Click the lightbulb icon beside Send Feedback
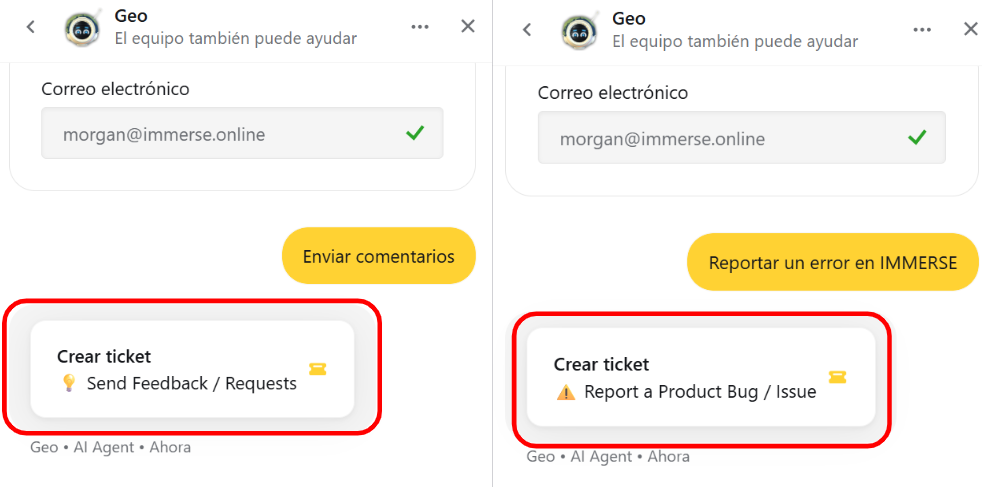The height and width of the screenshot is (487, 982). tap(69, 383)
